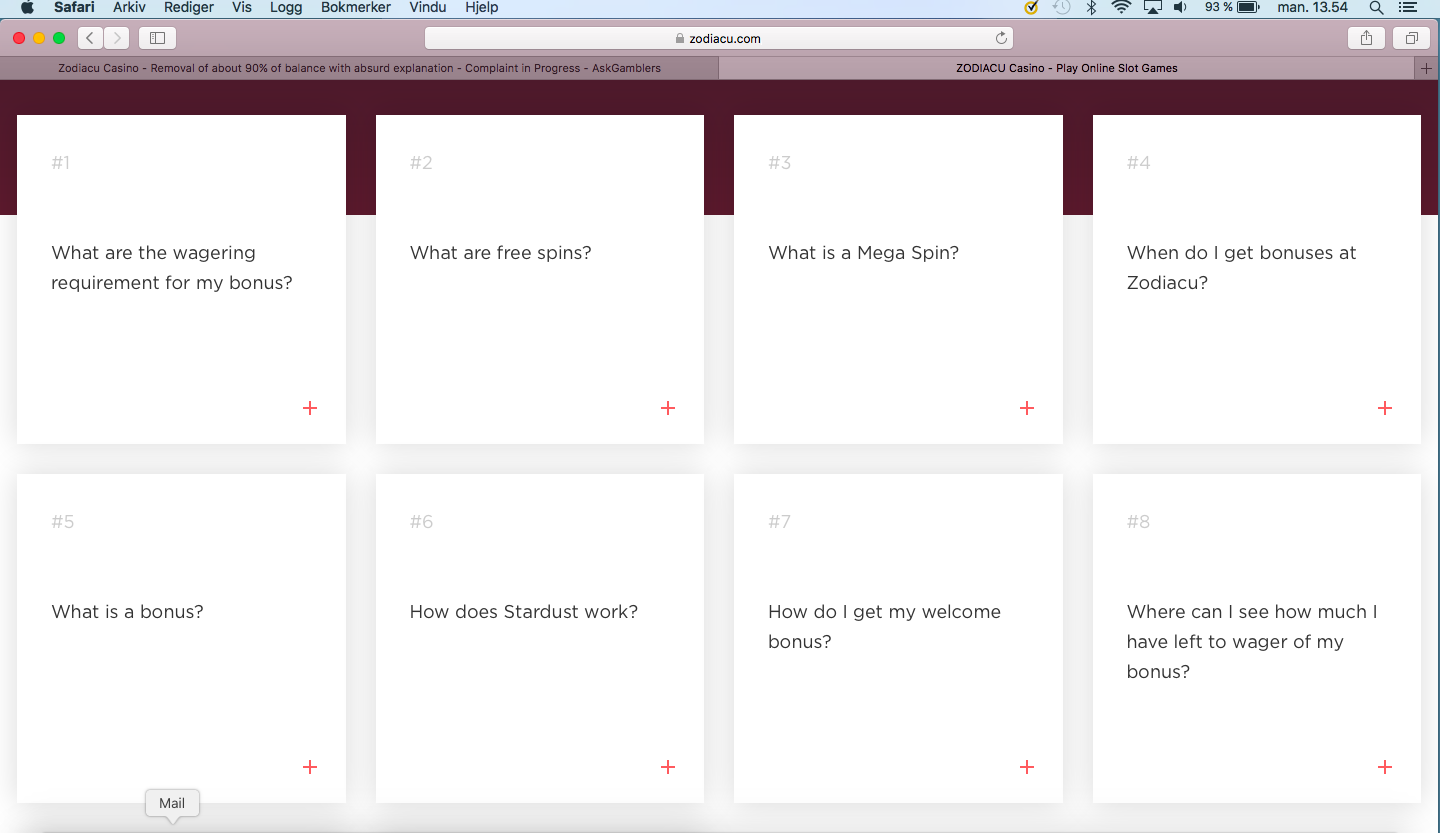Toggle the Safari sidebar button

157,38
